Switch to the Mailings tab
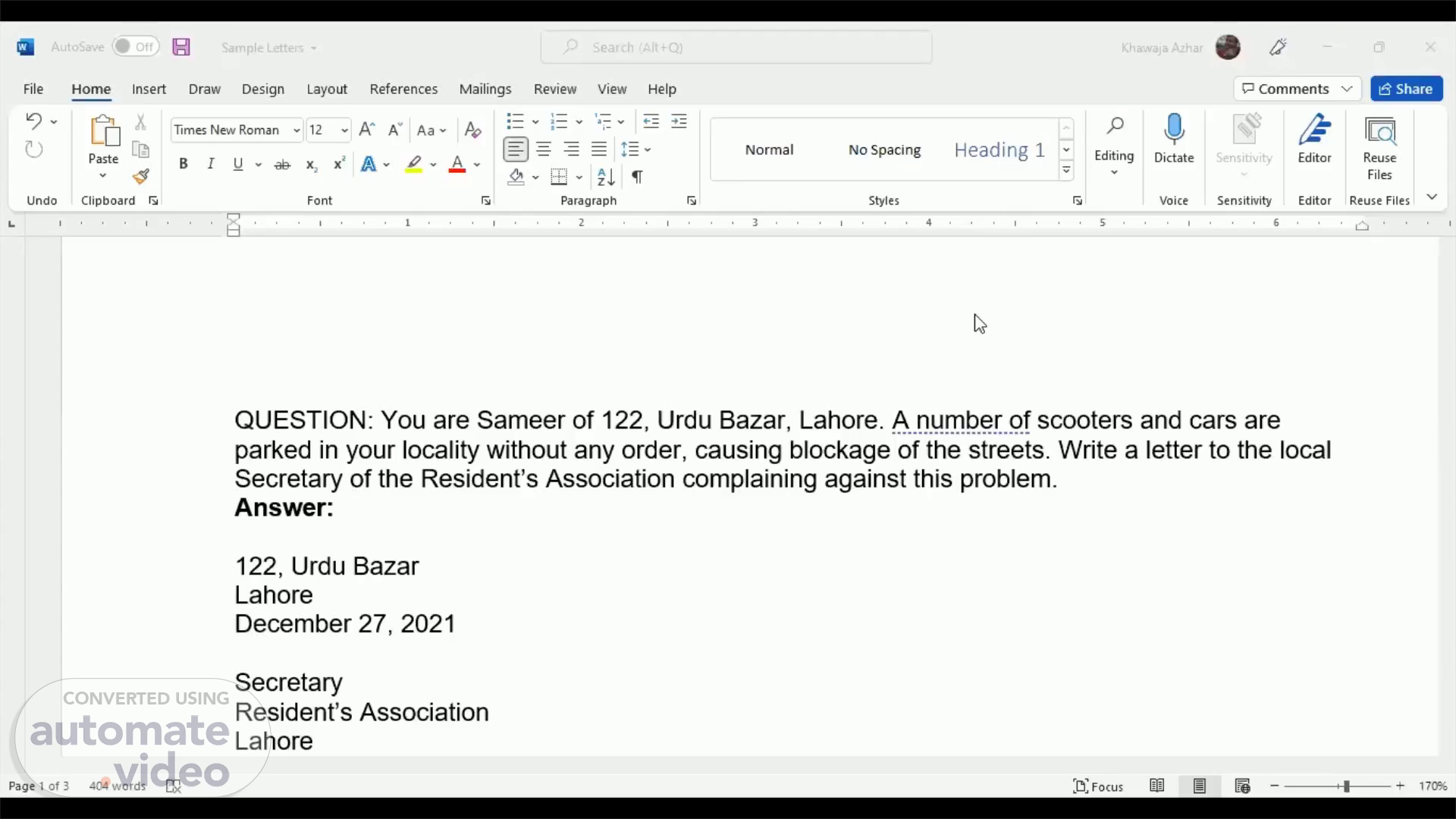The width and height of the screenshot is (1456, 819). (x=485, y=89)
